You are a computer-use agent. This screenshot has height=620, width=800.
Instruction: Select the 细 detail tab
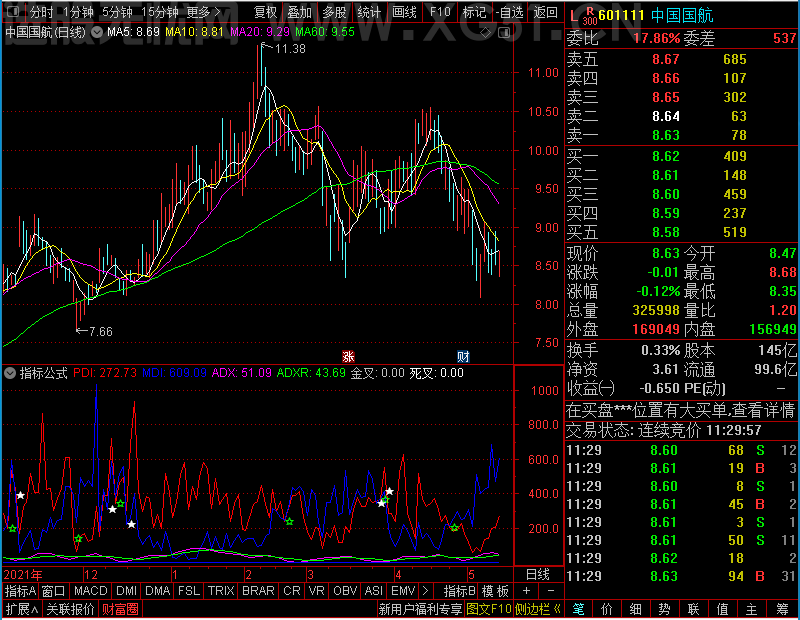coord(635,609)
